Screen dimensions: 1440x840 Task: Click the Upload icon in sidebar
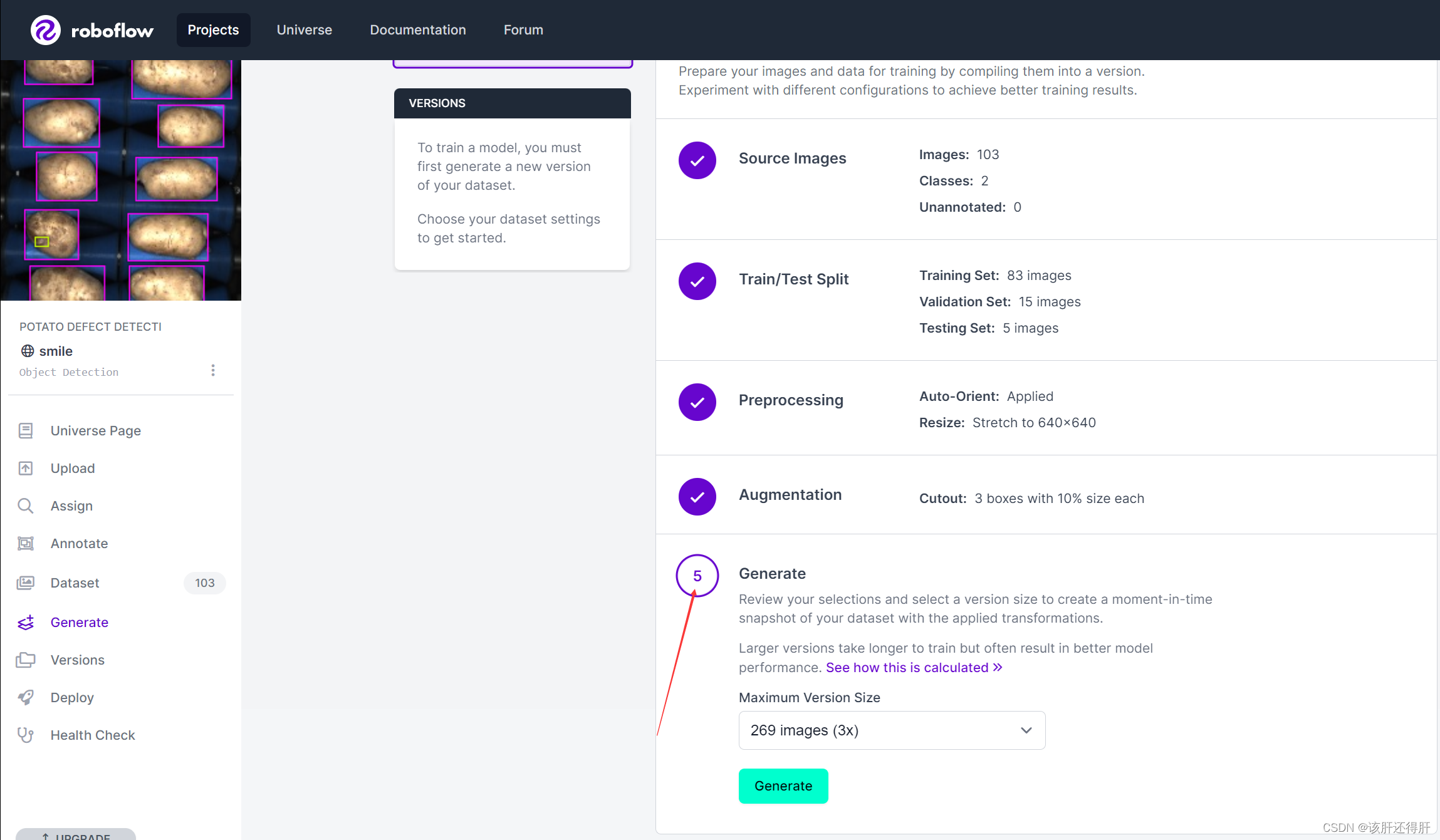26,469
